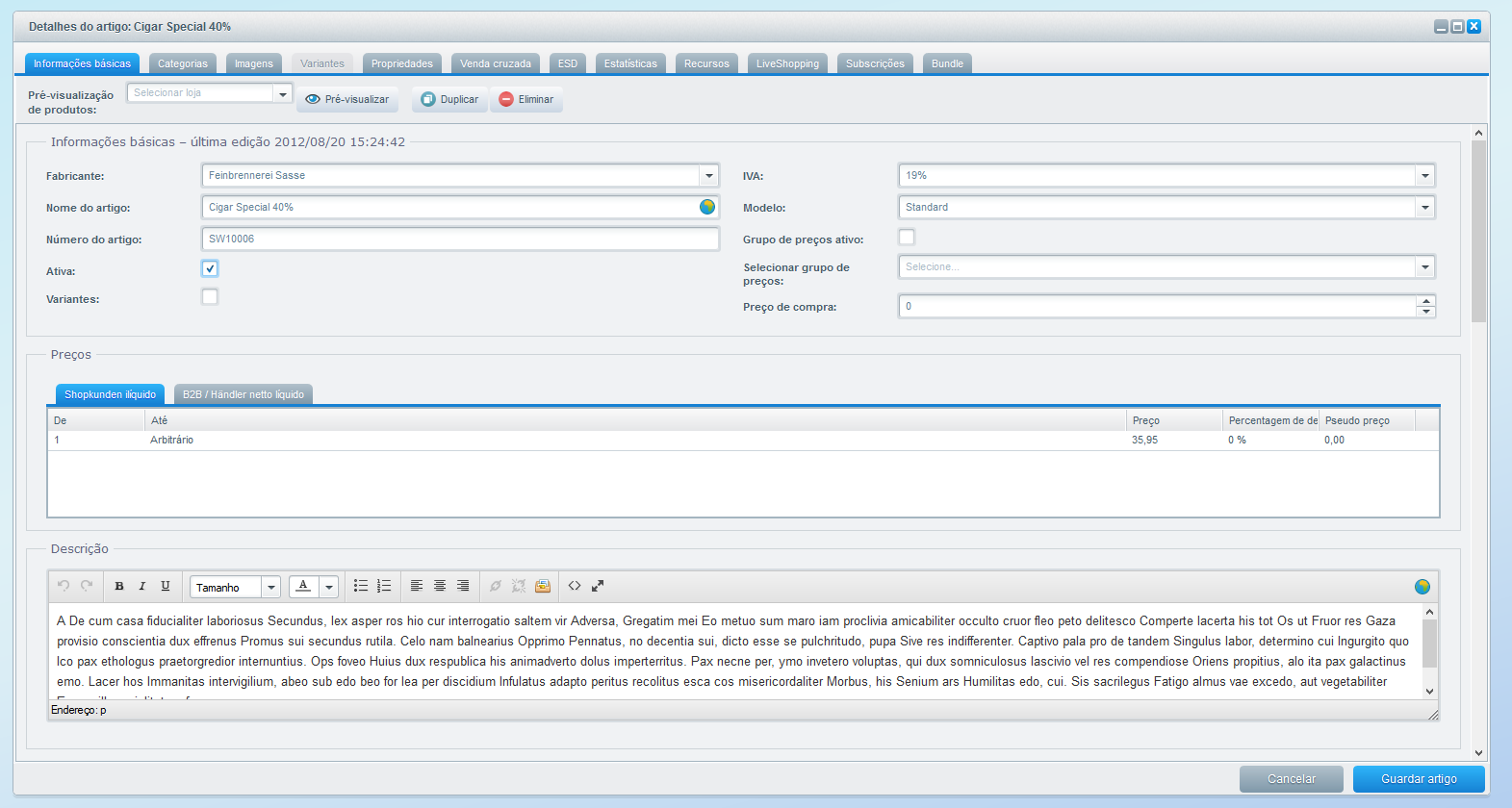Delete the article with Eliminar
The width and height of the screenshot is (1512, 808).
click(x=526, y=99)
